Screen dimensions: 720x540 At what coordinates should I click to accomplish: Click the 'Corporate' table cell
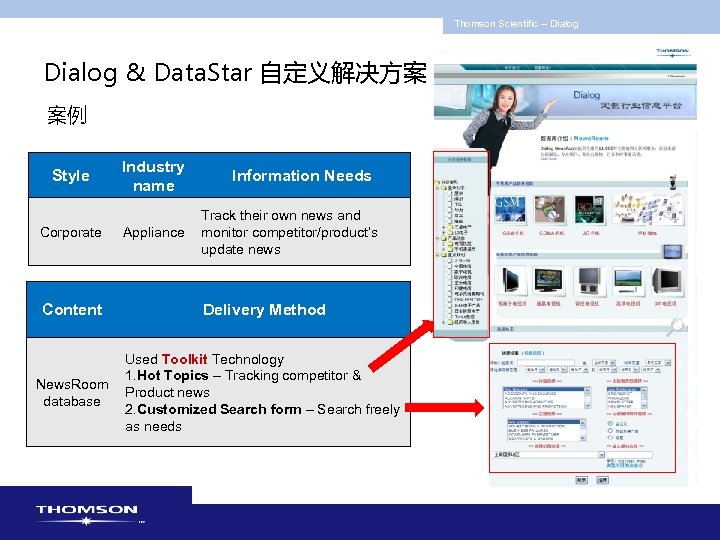(x=71, y=232)
